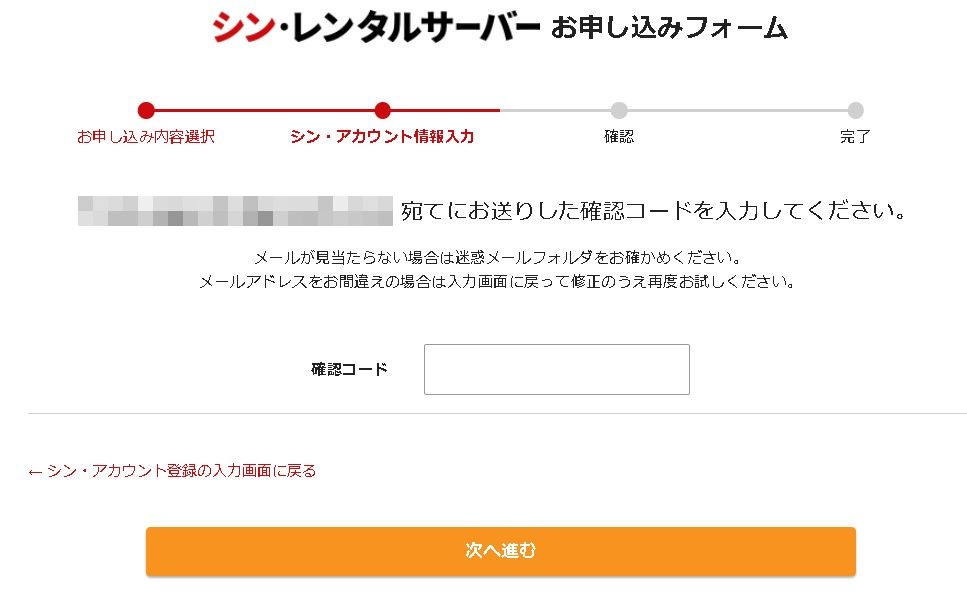Go back via シン・アカウント登録の入力画面に戻る link

click(172, 471)
